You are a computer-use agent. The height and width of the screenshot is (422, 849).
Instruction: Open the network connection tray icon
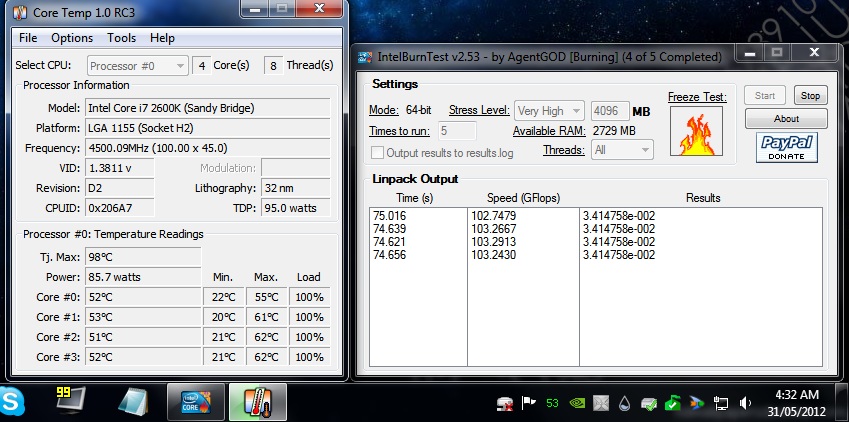pyautogui.click(x=721, y=403)
